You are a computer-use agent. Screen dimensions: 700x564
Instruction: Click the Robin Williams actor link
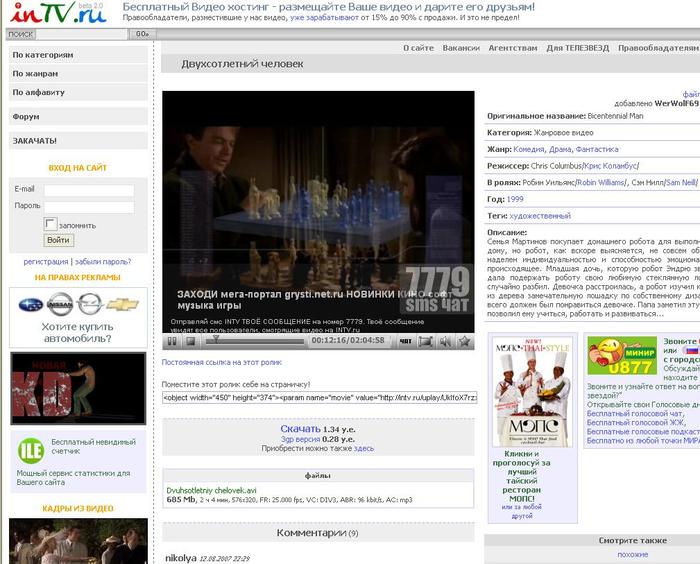click(x=601, y=182)
